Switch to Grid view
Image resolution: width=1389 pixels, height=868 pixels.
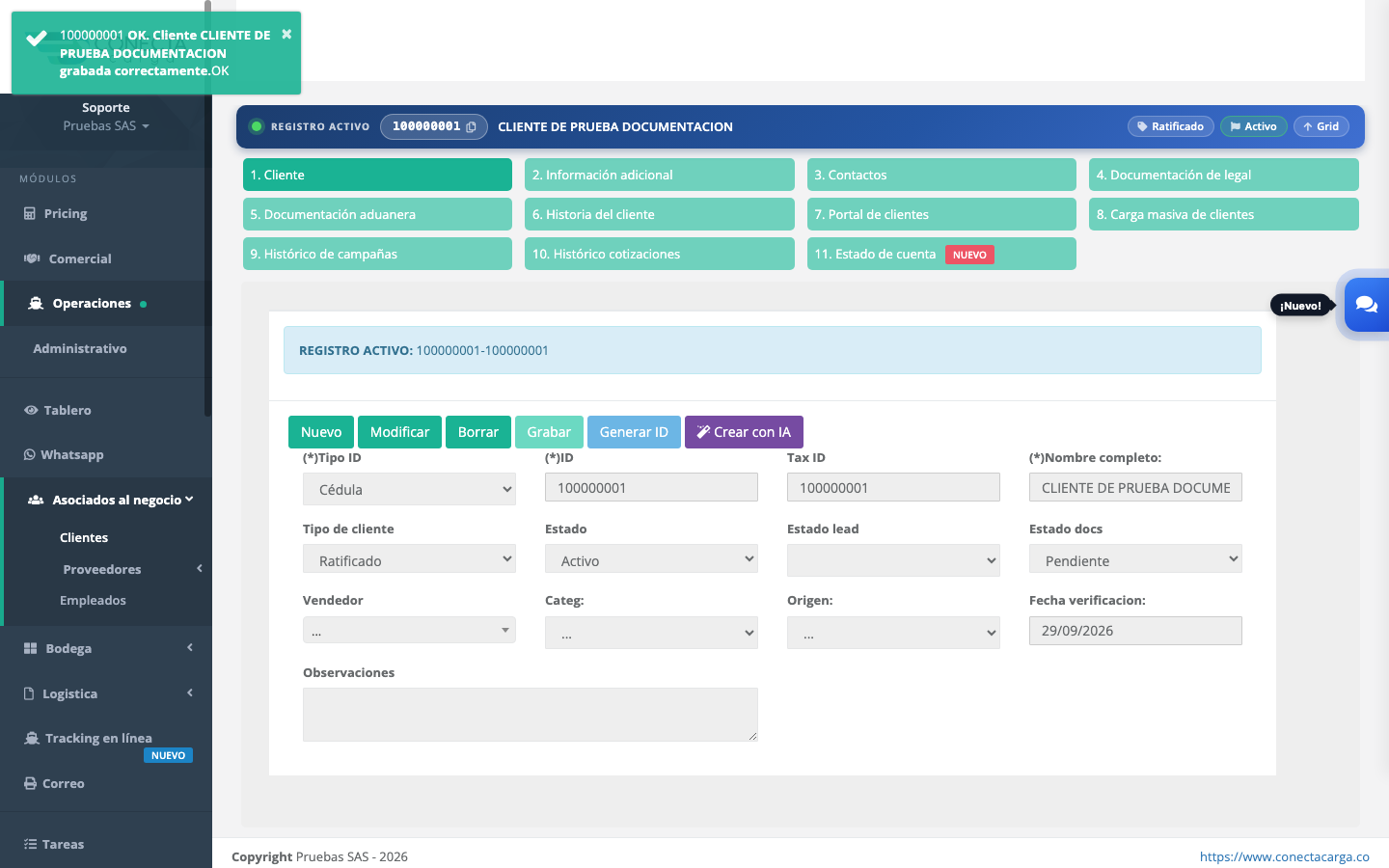coord(1321,126)
